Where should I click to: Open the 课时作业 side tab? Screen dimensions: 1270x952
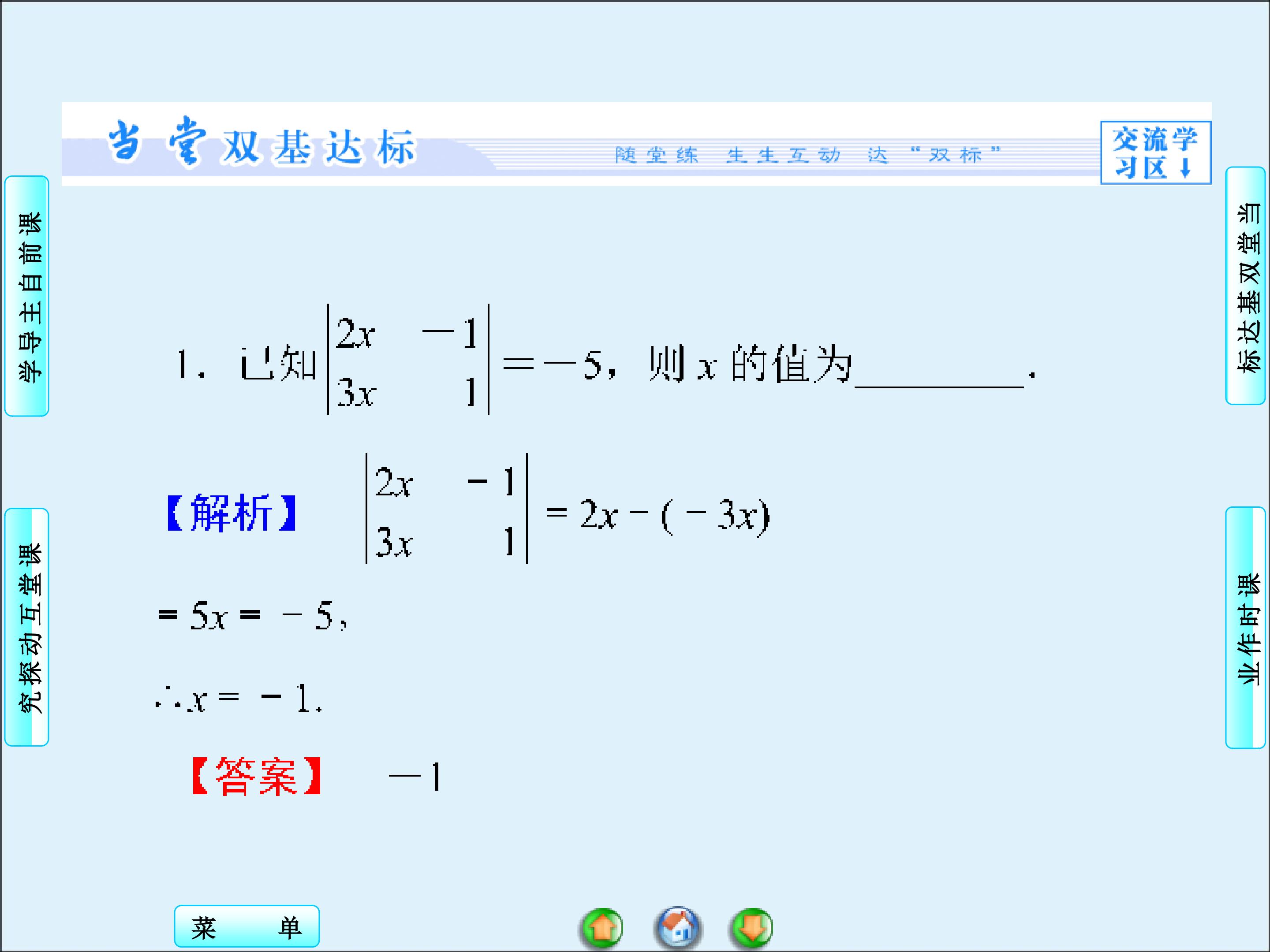click(1245, 628)
